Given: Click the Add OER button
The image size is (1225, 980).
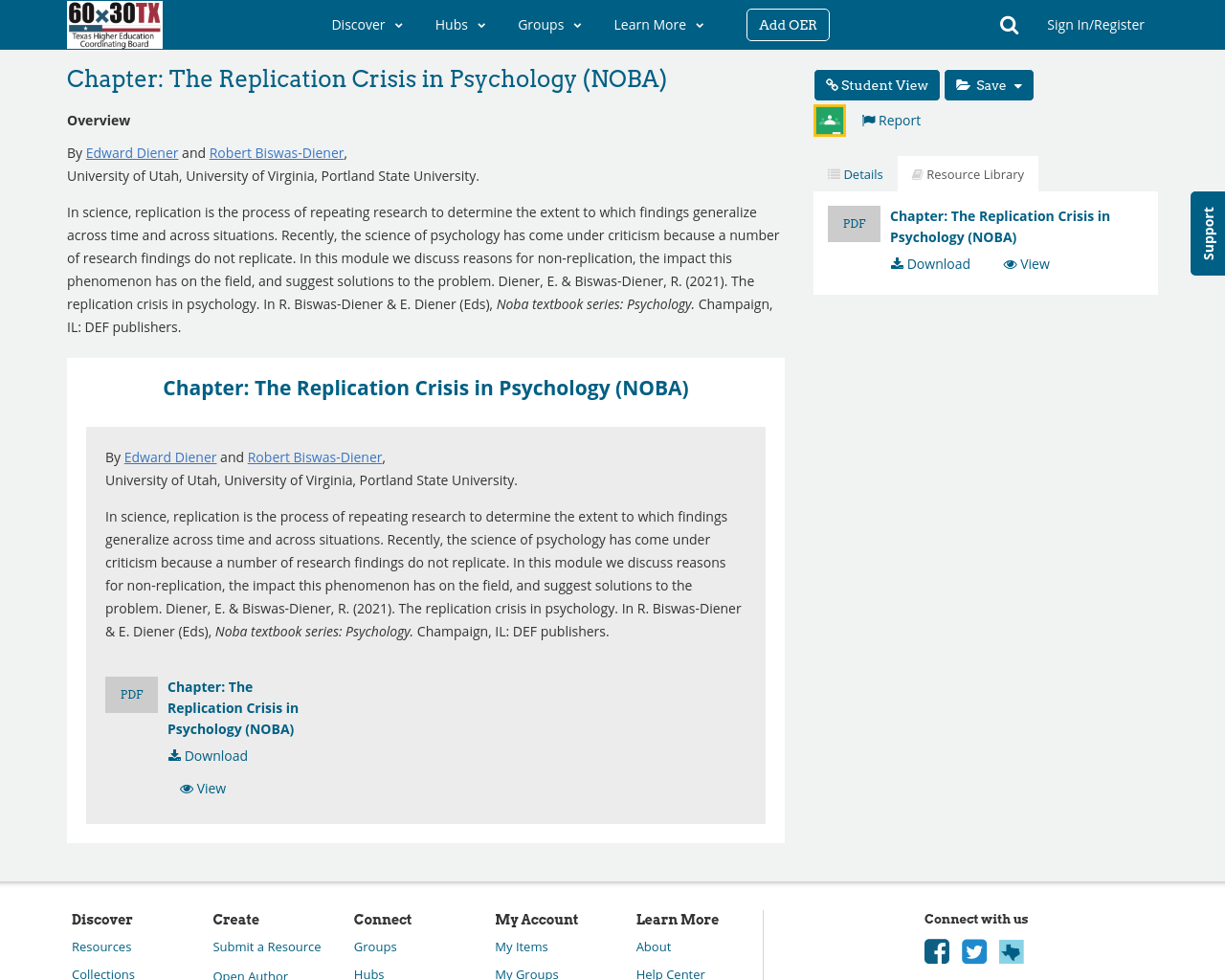Looking at the screenshot, I should tap(788, 24).
